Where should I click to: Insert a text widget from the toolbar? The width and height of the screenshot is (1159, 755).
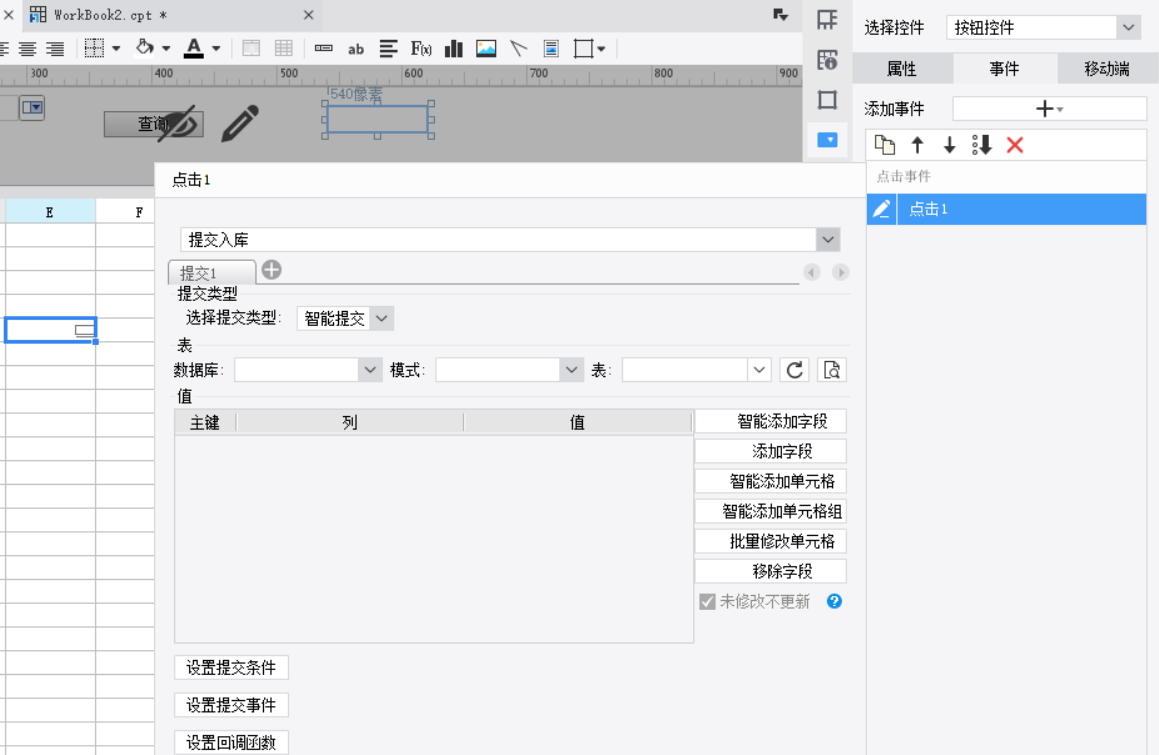(x=323, y=49)
